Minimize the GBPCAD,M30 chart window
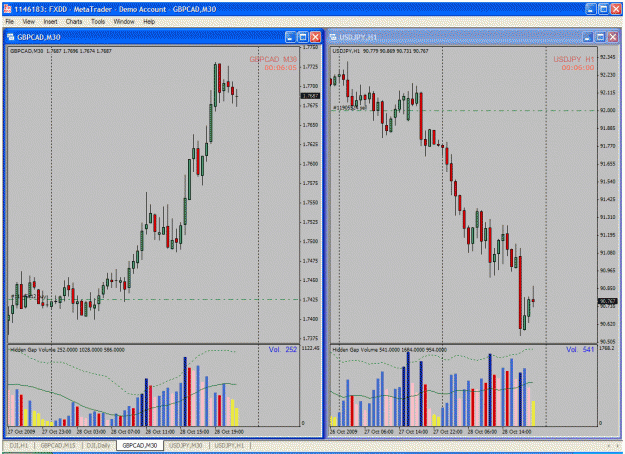Image resolution: width=625 pixels, height=454 pixels. pos(291,37)
